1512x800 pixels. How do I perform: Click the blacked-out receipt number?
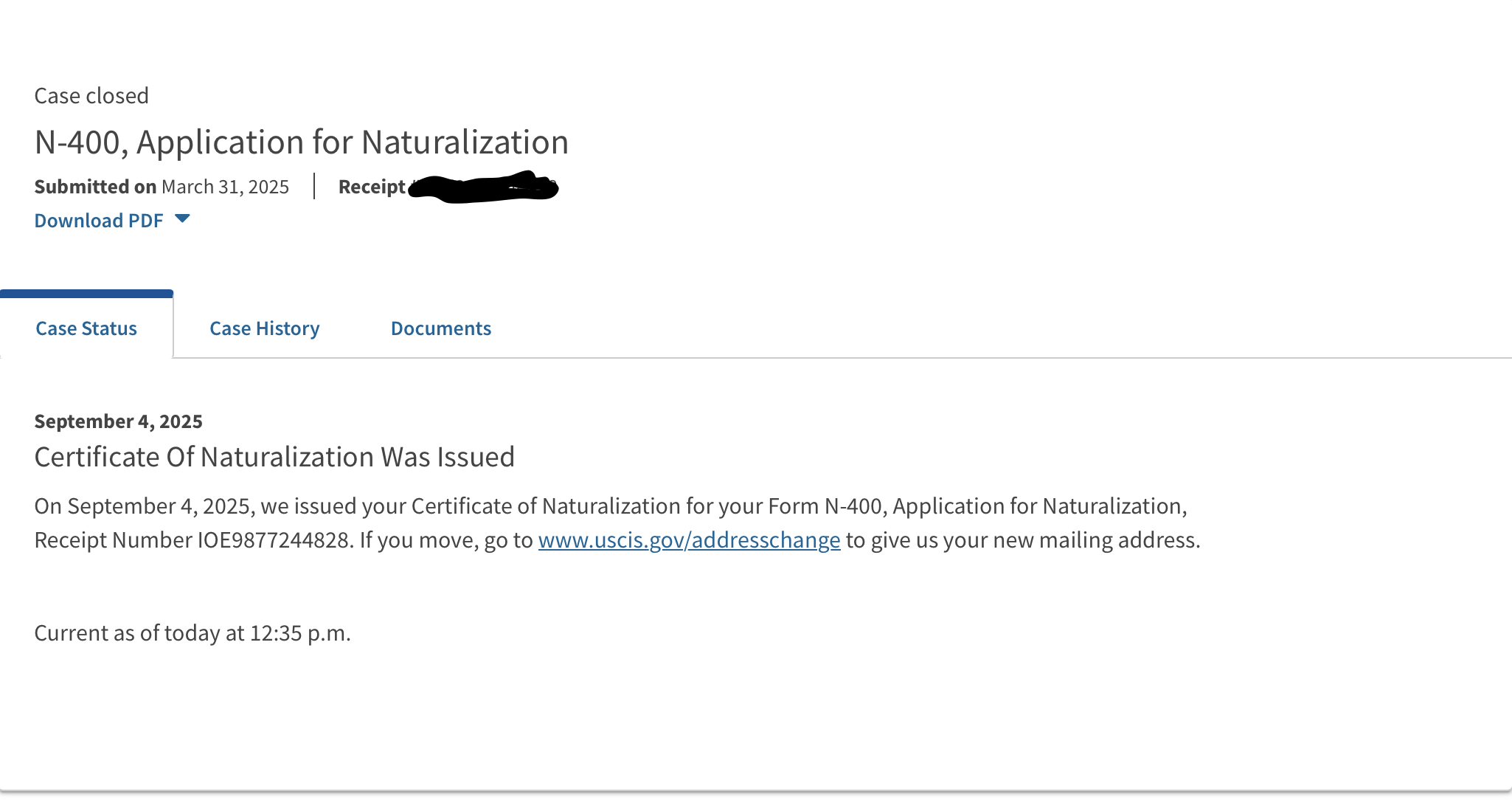[483, 187]
